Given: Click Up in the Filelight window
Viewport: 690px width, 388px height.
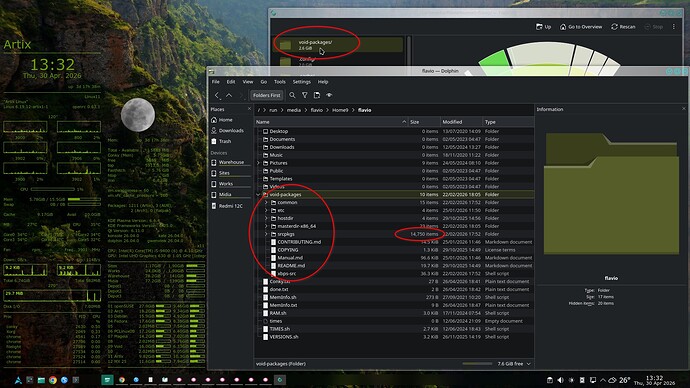Looking at the screenshot, I should [x=543, y=27].
